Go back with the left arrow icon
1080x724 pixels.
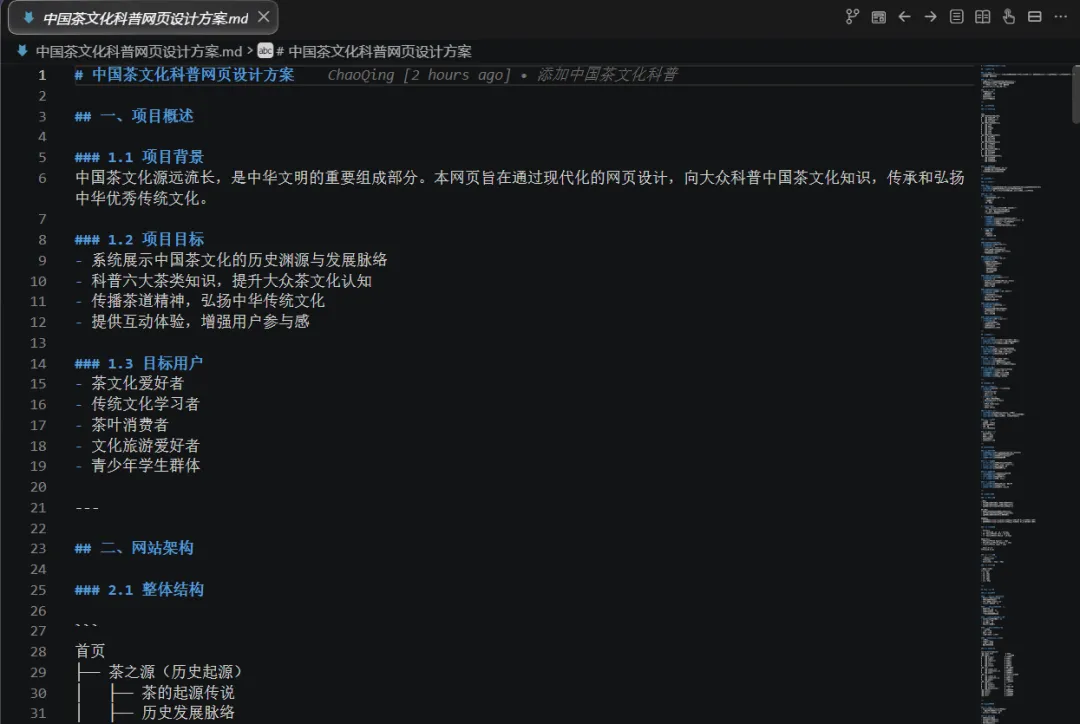pos(904,17)
